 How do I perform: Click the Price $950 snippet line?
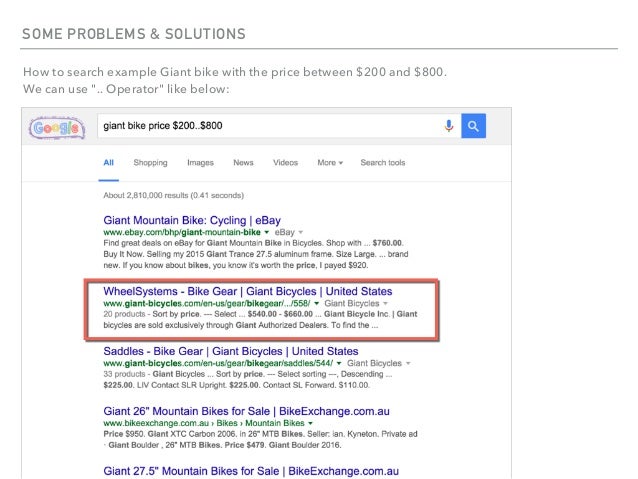point(260,434)
